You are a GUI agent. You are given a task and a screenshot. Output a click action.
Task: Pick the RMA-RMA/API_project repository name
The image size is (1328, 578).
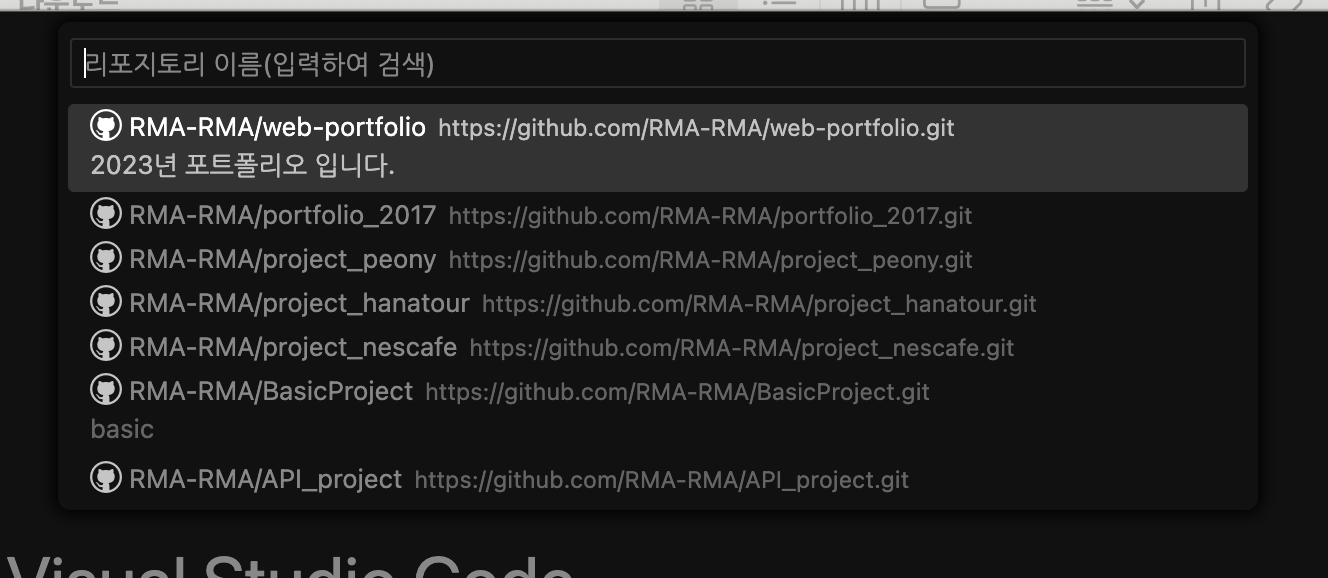(x=266, y=479)
